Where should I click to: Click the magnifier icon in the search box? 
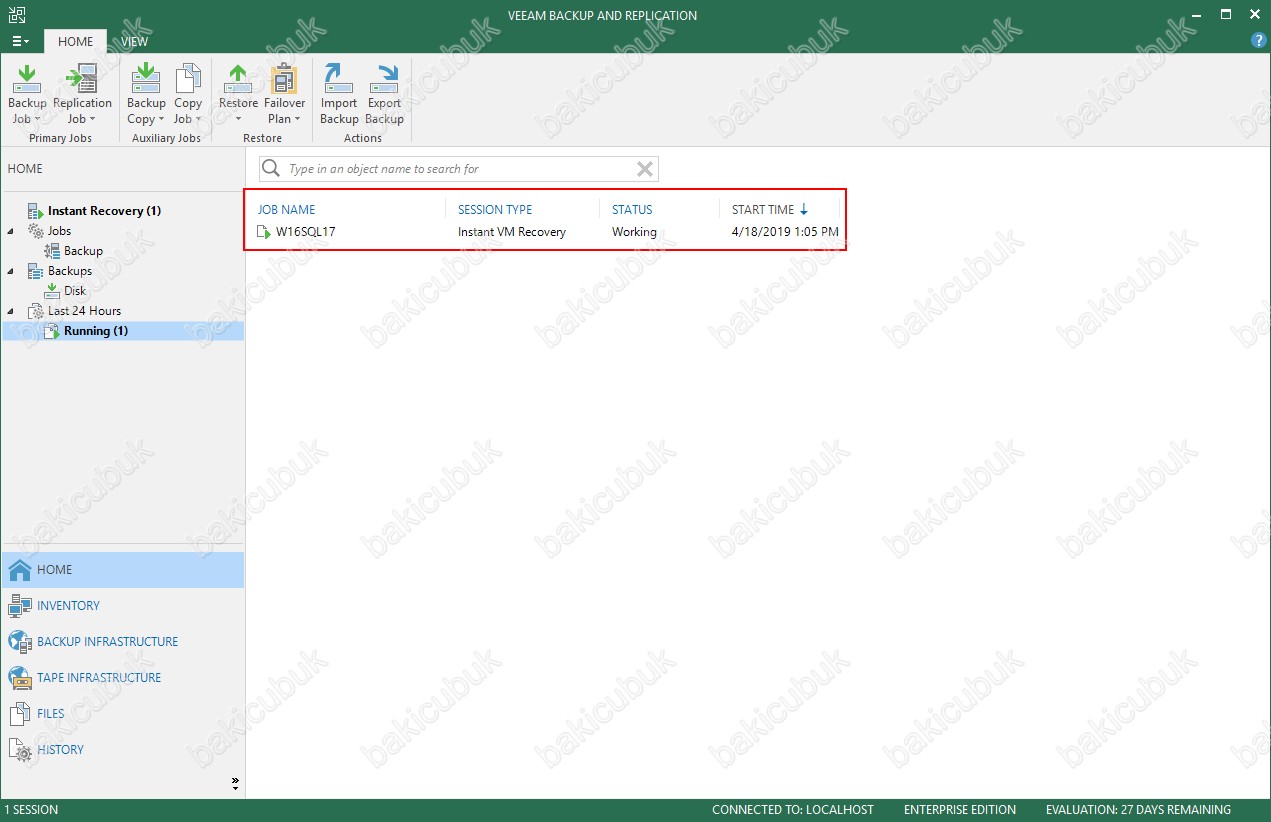tap(270, 169)
